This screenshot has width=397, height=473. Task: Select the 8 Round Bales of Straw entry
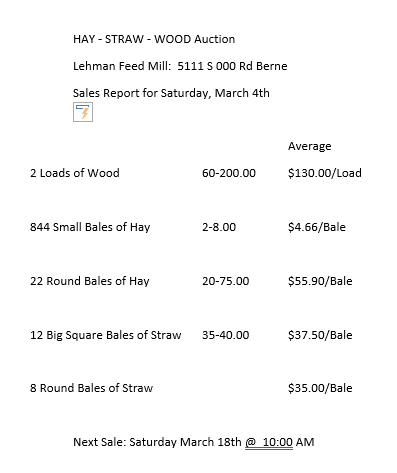coord(91,388)
